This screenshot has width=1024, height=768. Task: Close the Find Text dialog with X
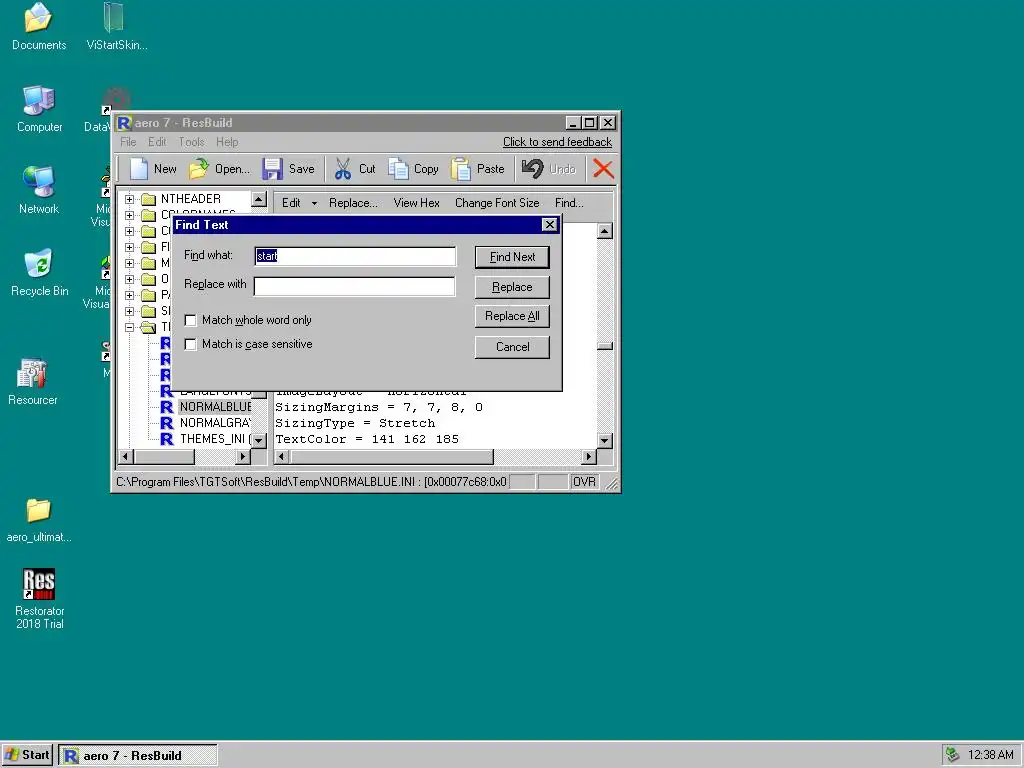click(550, 225)
